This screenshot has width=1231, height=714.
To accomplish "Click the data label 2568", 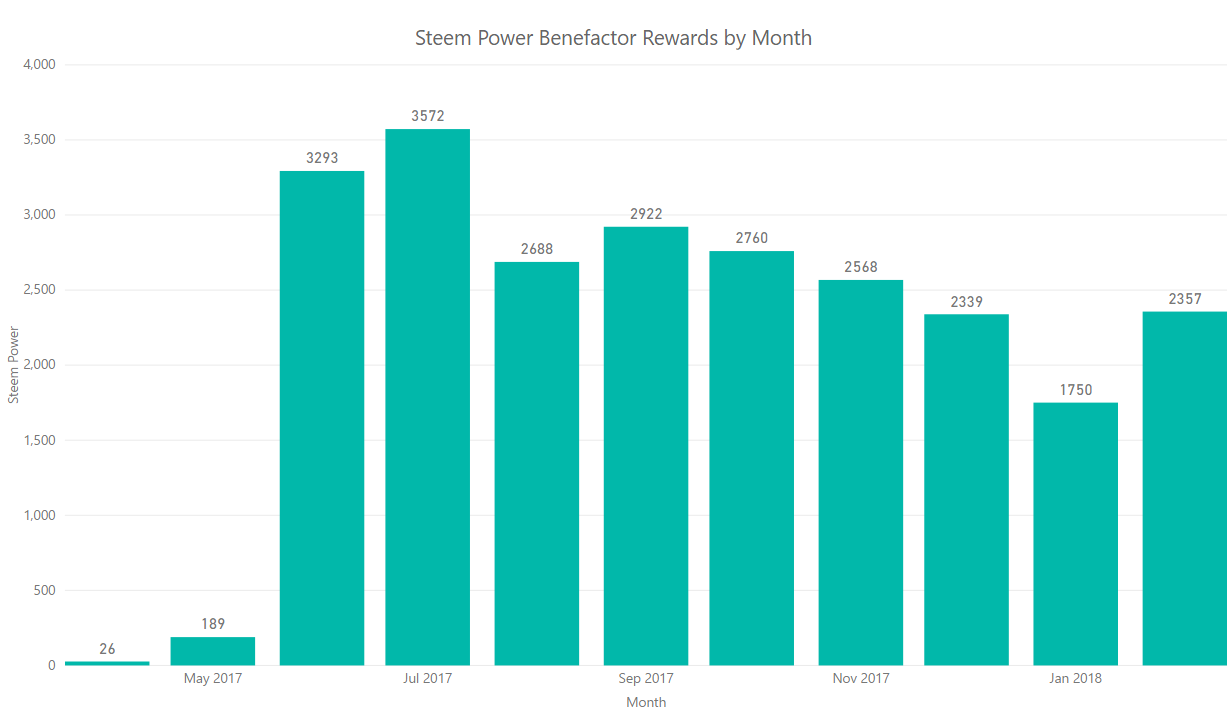I will click(x=861, y=267).
